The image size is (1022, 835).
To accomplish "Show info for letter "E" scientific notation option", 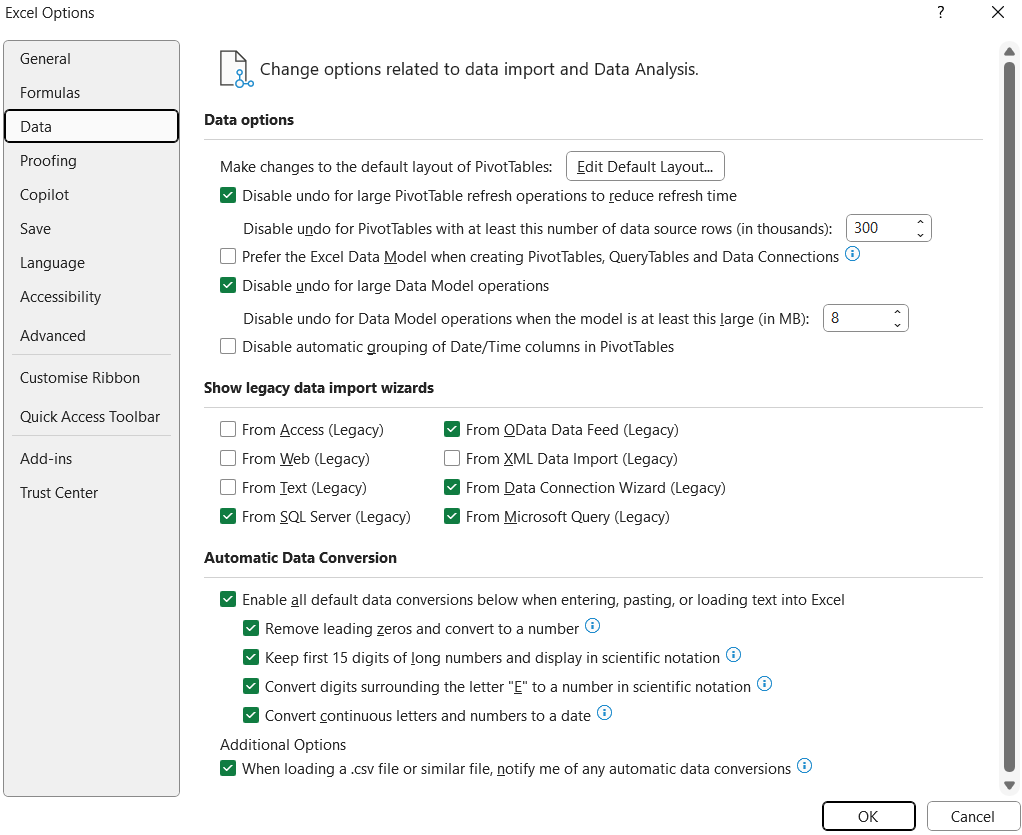I will (765, 684).
